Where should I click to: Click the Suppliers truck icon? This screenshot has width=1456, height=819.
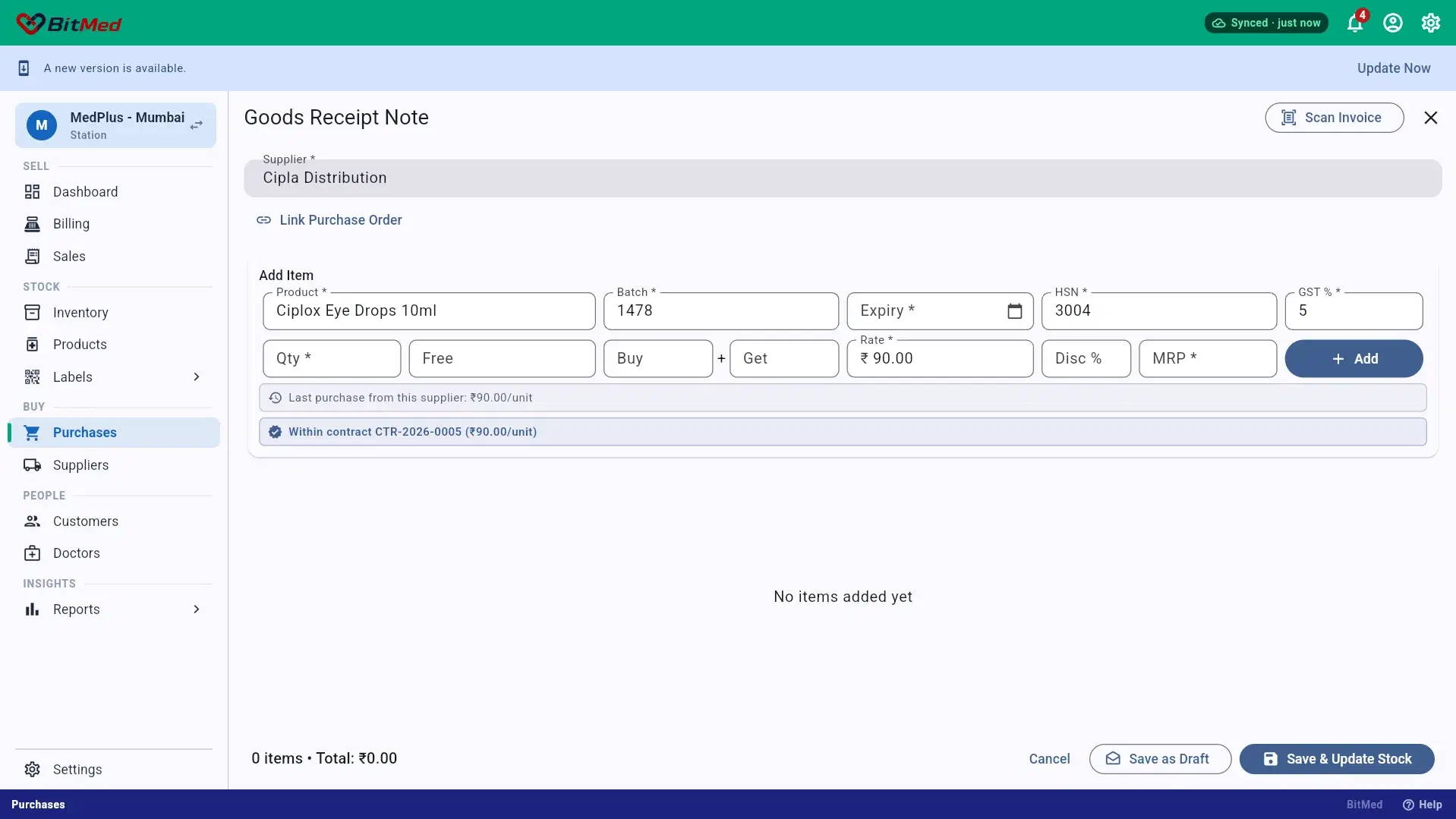coord(32,465)
